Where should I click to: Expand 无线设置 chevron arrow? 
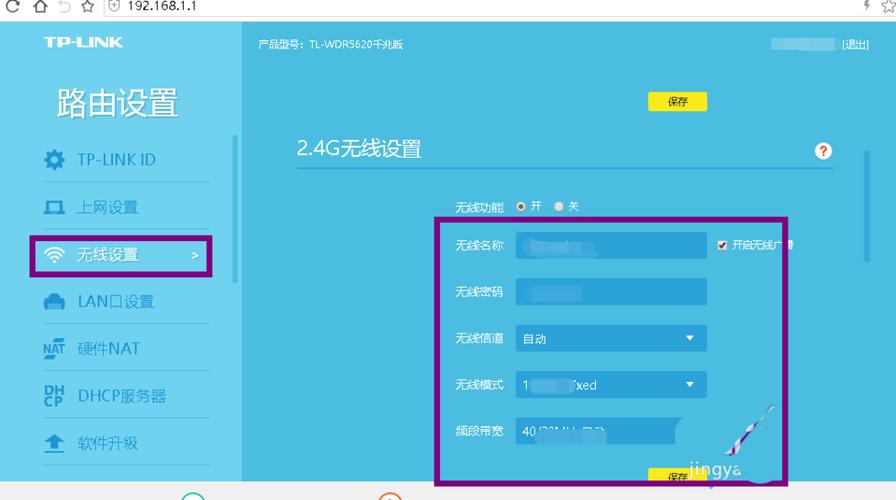195,255
